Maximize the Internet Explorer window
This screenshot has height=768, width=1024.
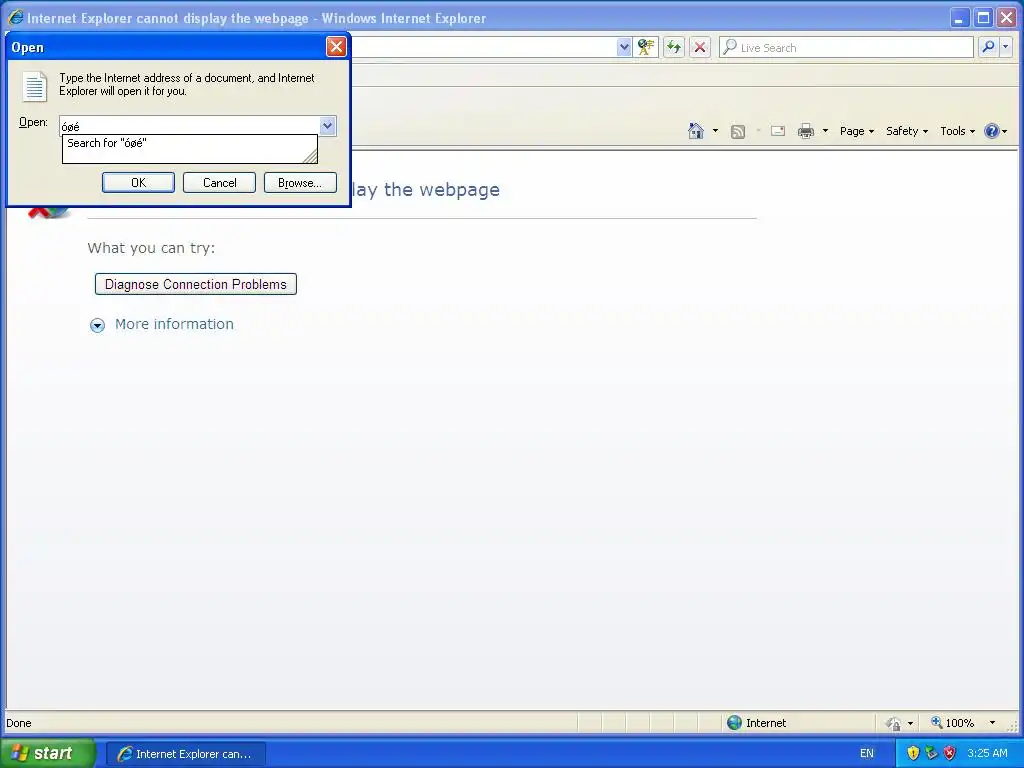[983, 18]
